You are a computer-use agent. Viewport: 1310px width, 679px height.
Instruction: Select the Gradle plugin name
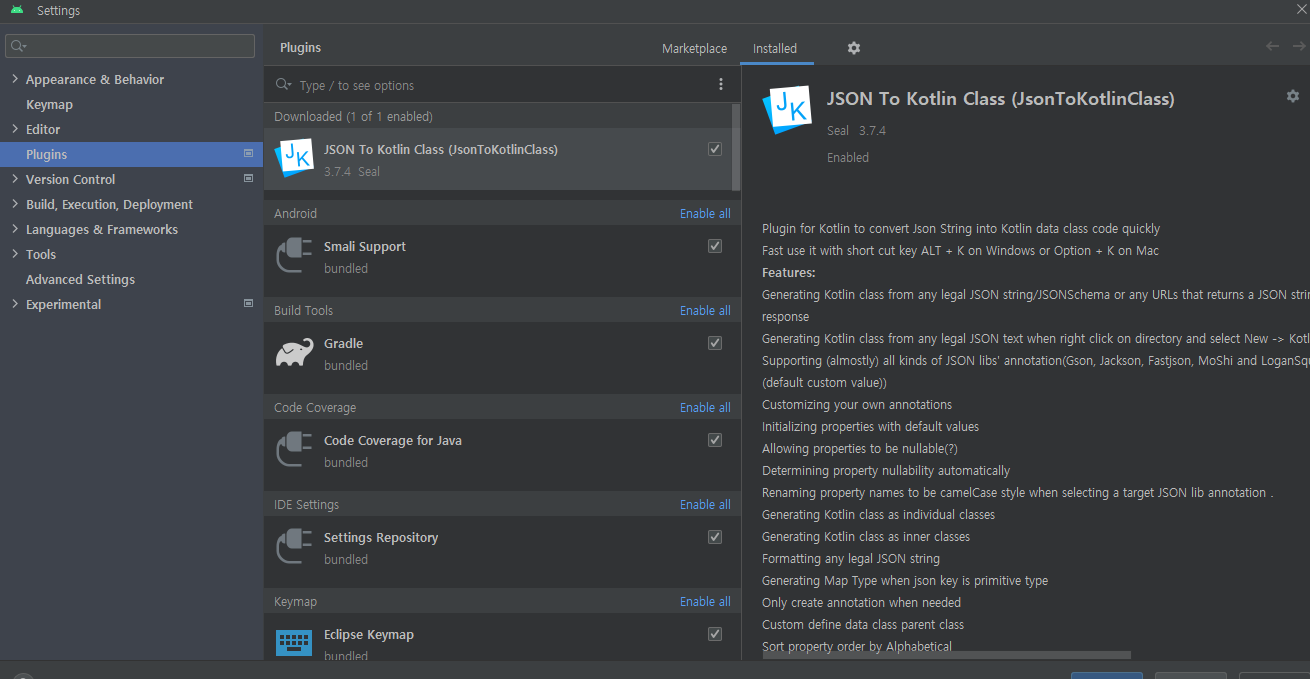coord(343,343)
